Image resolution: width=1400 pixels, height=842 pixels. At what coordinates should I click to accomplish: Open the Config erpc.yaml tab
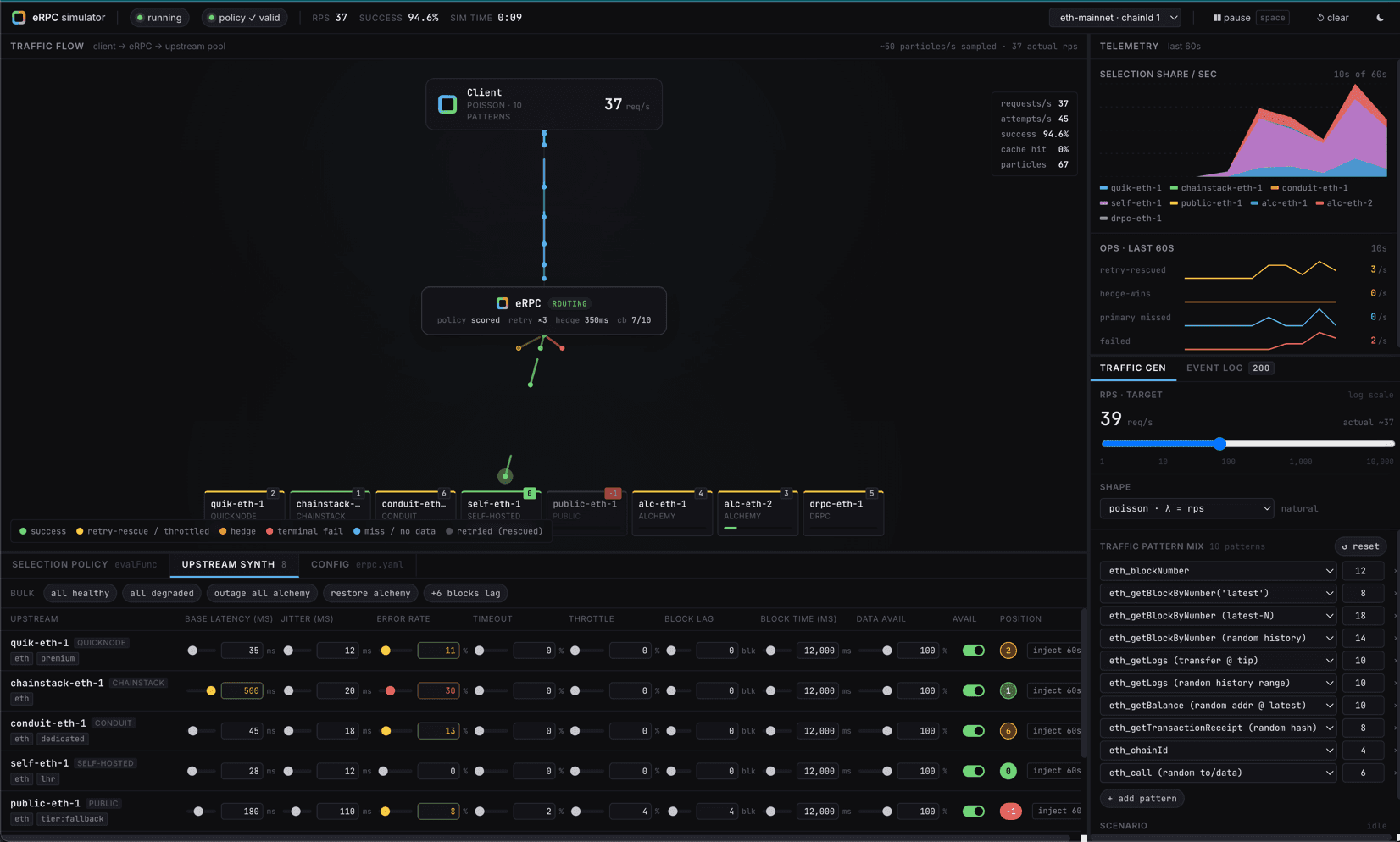pyautogui.click(x=357, y=564)
